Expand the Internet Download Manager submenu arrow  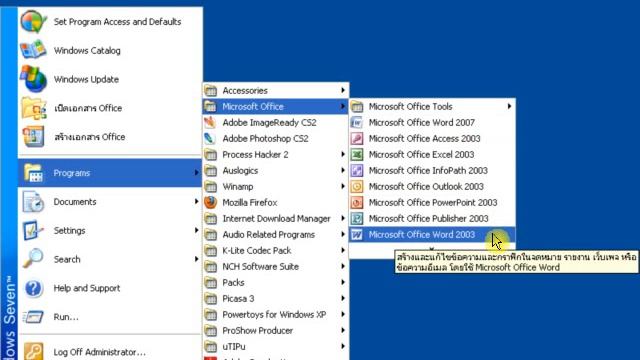343,218
